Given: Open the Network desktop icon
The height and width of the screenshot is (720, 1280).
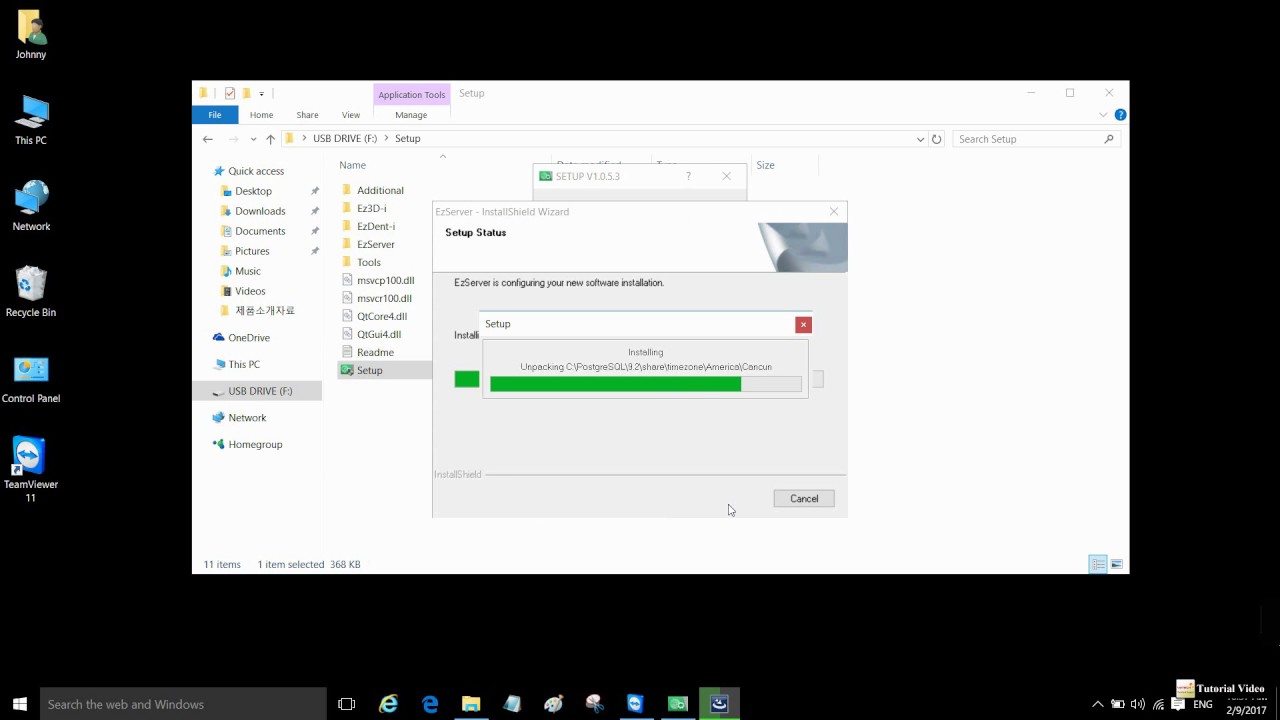Looking at the screenshot, I should click(x=31, y=207).
